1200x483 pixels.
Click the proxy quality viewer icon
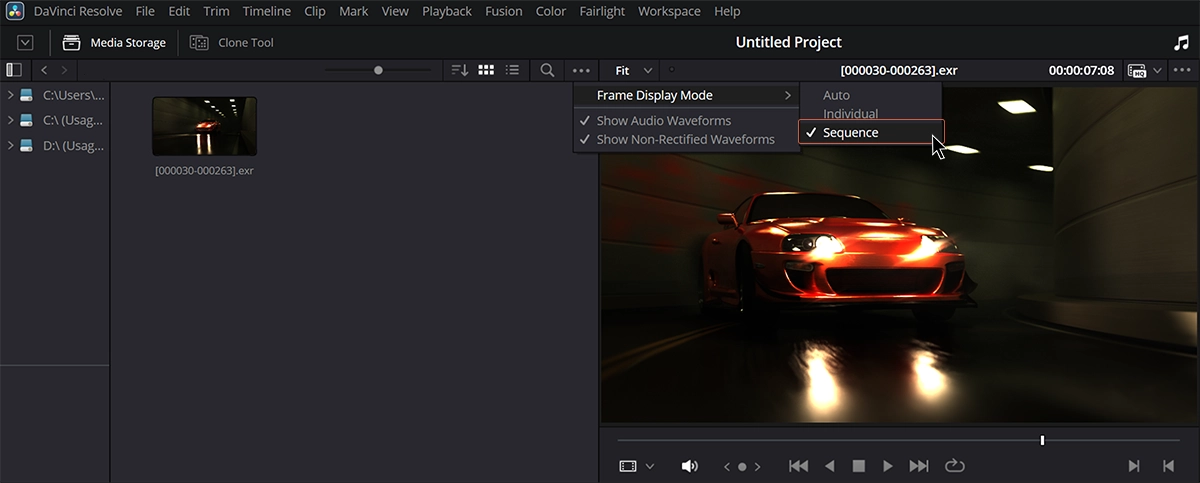pyautogui.click(x=1137, y=71)
